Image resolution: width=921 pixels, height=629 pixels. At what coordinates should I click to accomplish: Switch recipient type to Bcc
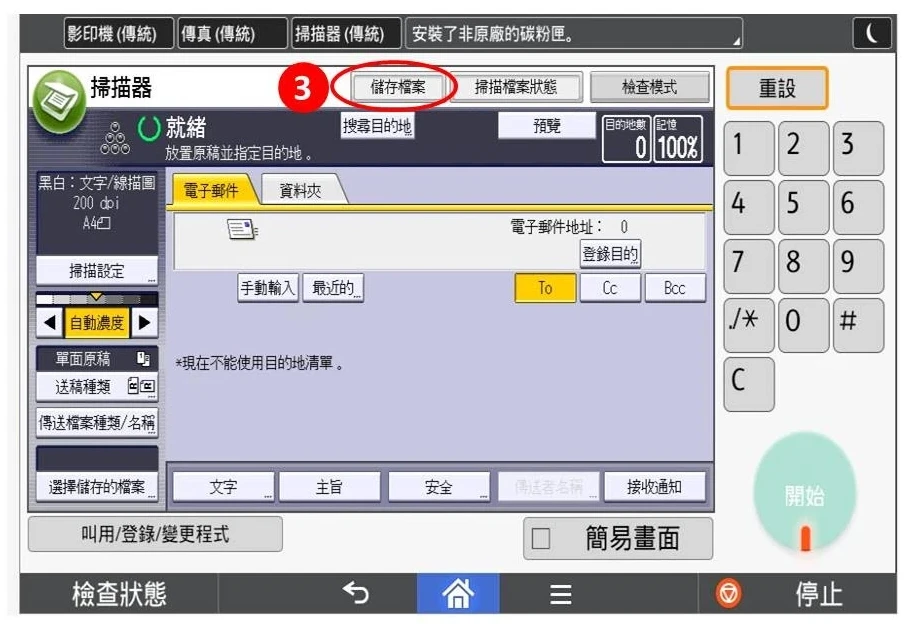point(676,288)
